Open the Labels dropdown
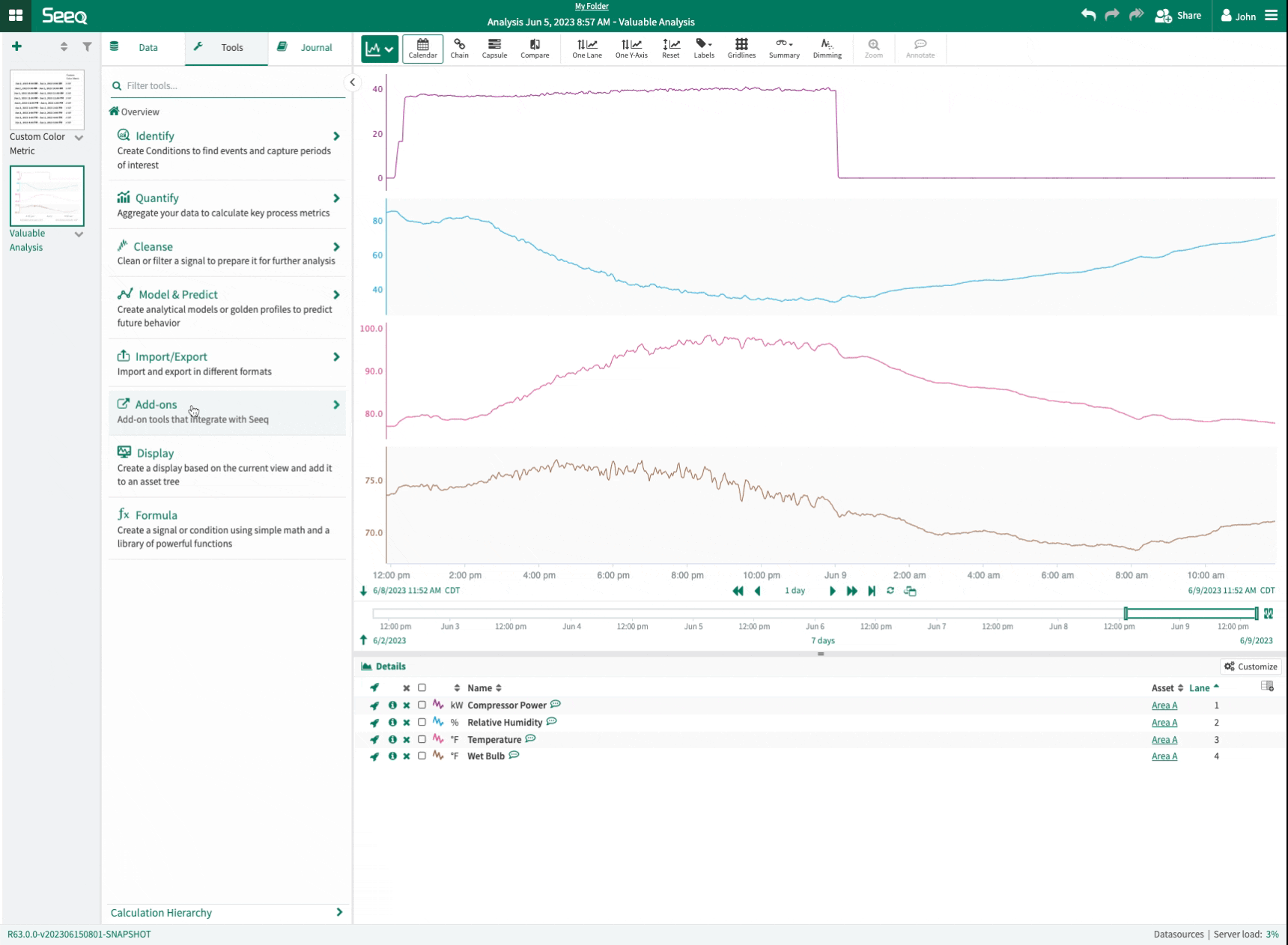Image resolution: width=1288 pixels, height=945 pixels. [x=704, y=49]
